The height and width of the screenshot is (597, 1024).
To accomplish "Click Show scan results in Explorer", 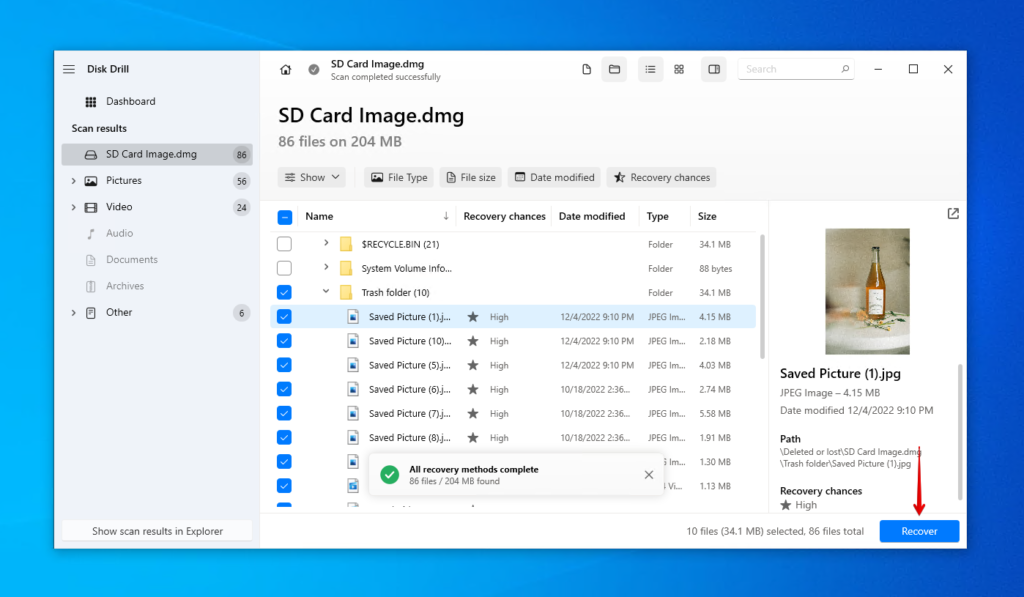I will click(156, 530).
